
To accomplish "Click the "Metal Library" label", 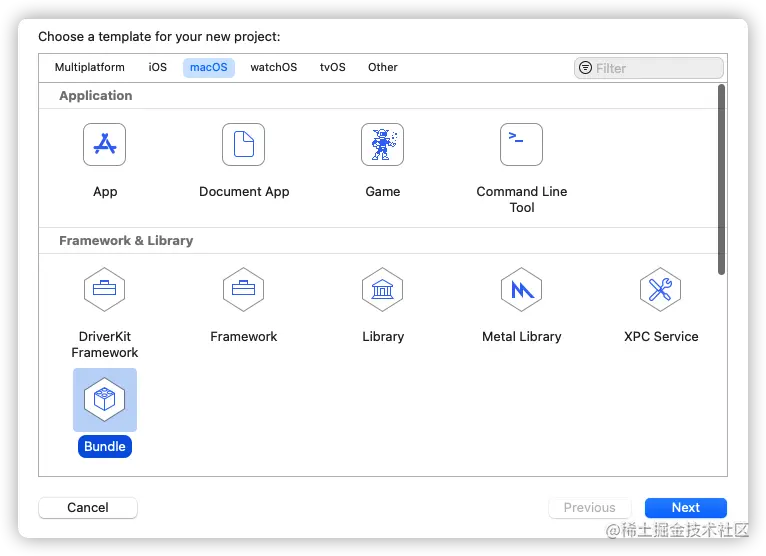I will (521, 337).
